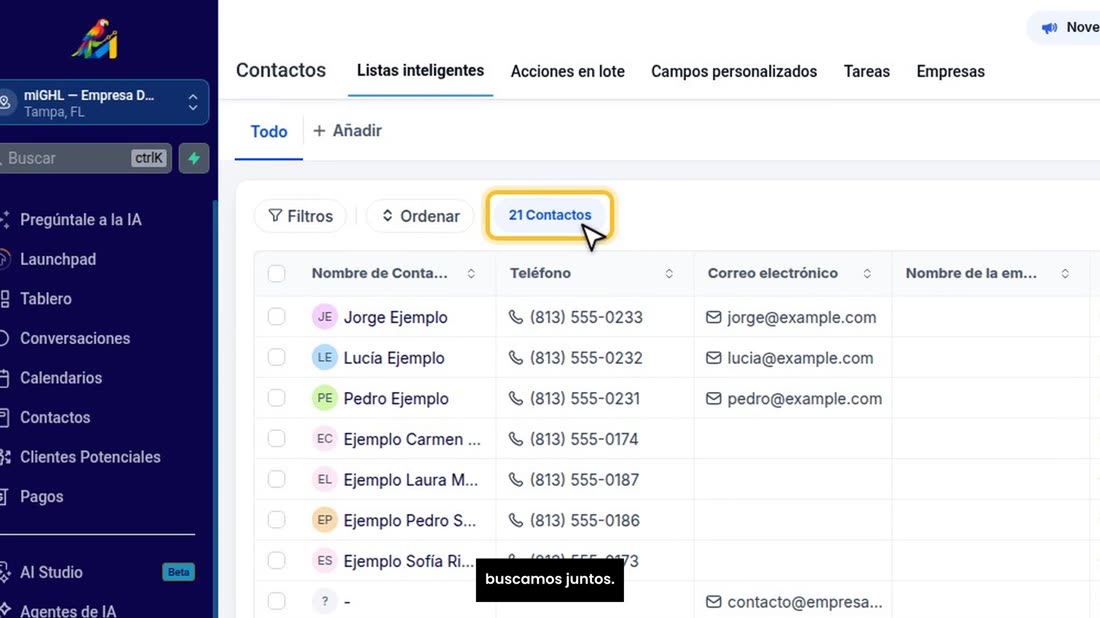Check the box for Lucía Ejemplo
This screenshot has height=618, width=1100.
(276, 358)
